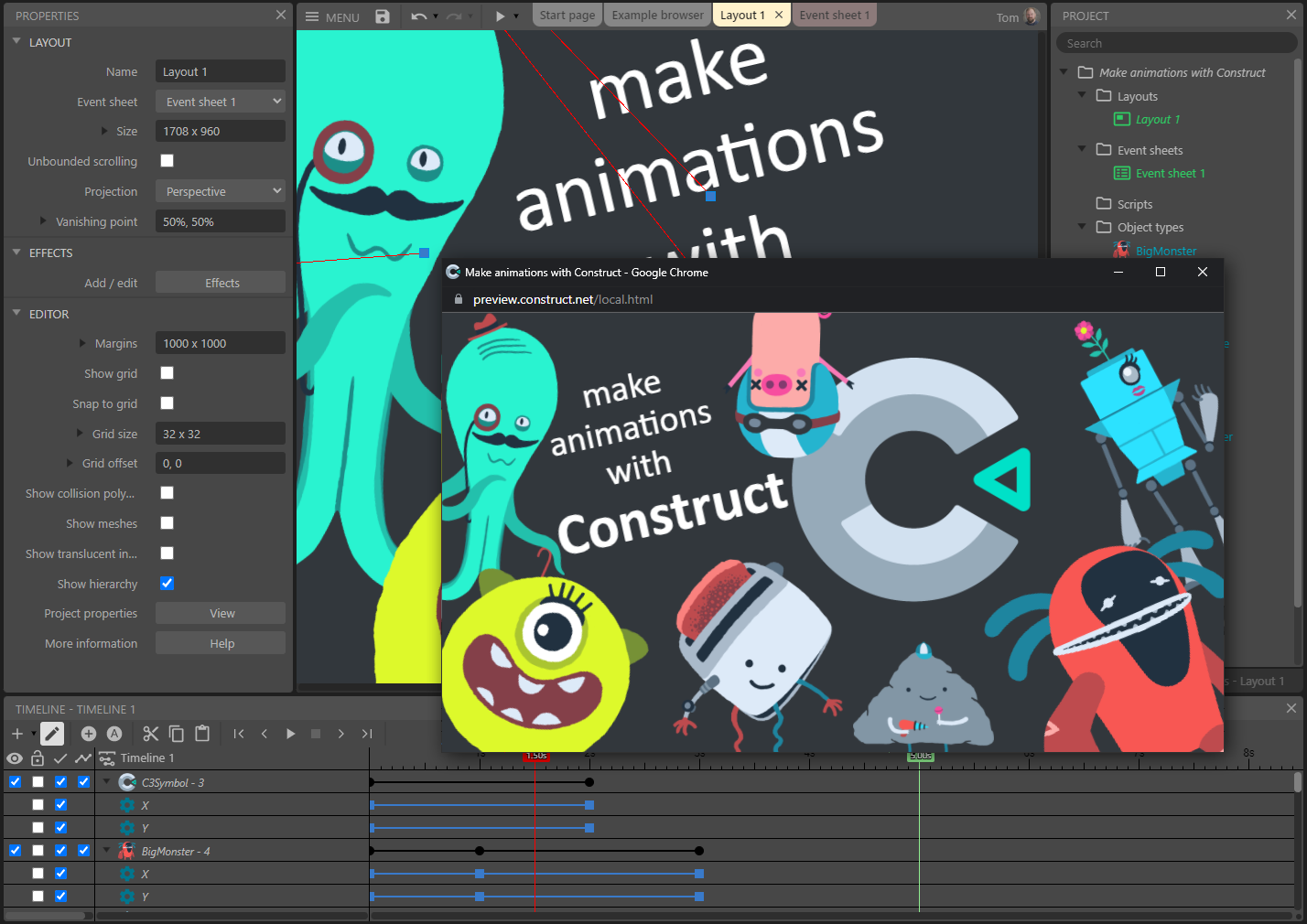The height and width of the screenshot is (924, 1307).
Task: Click the Effects button to add an effect
Action: (220, 282)
